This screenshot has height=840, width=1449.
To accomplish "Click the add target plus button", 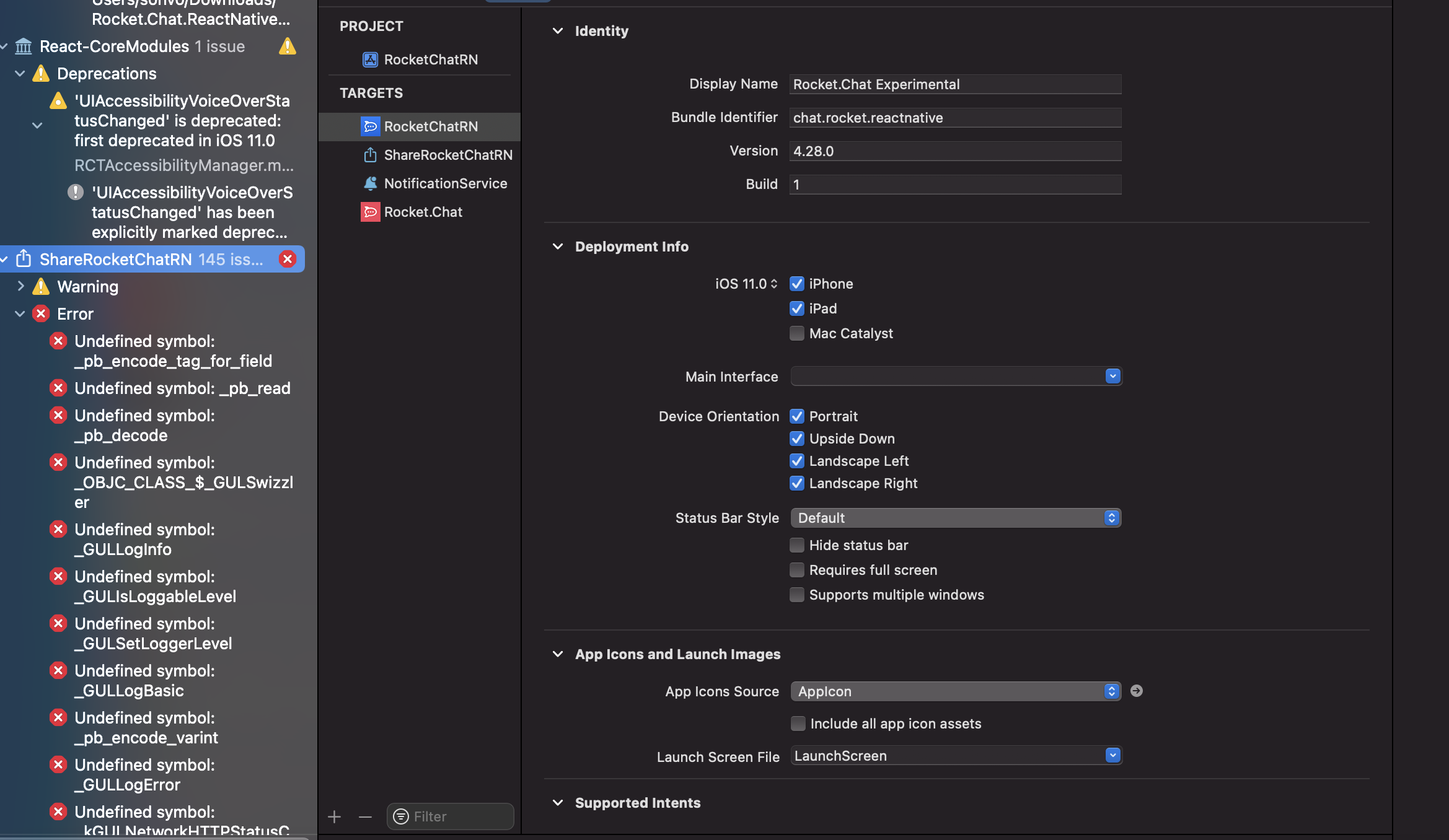I will (334, 816).
